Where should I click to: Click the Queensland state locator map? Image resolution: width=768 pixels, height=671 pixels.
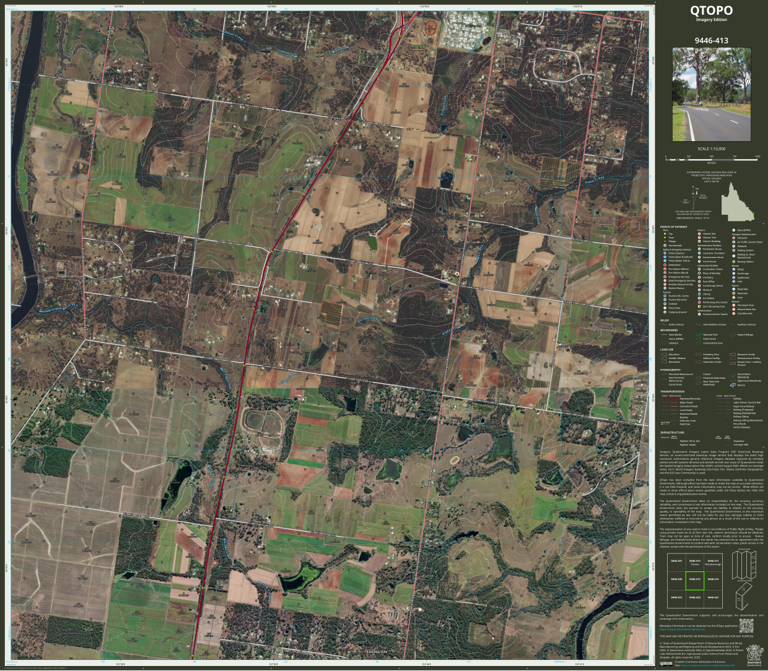click(737, 202)
